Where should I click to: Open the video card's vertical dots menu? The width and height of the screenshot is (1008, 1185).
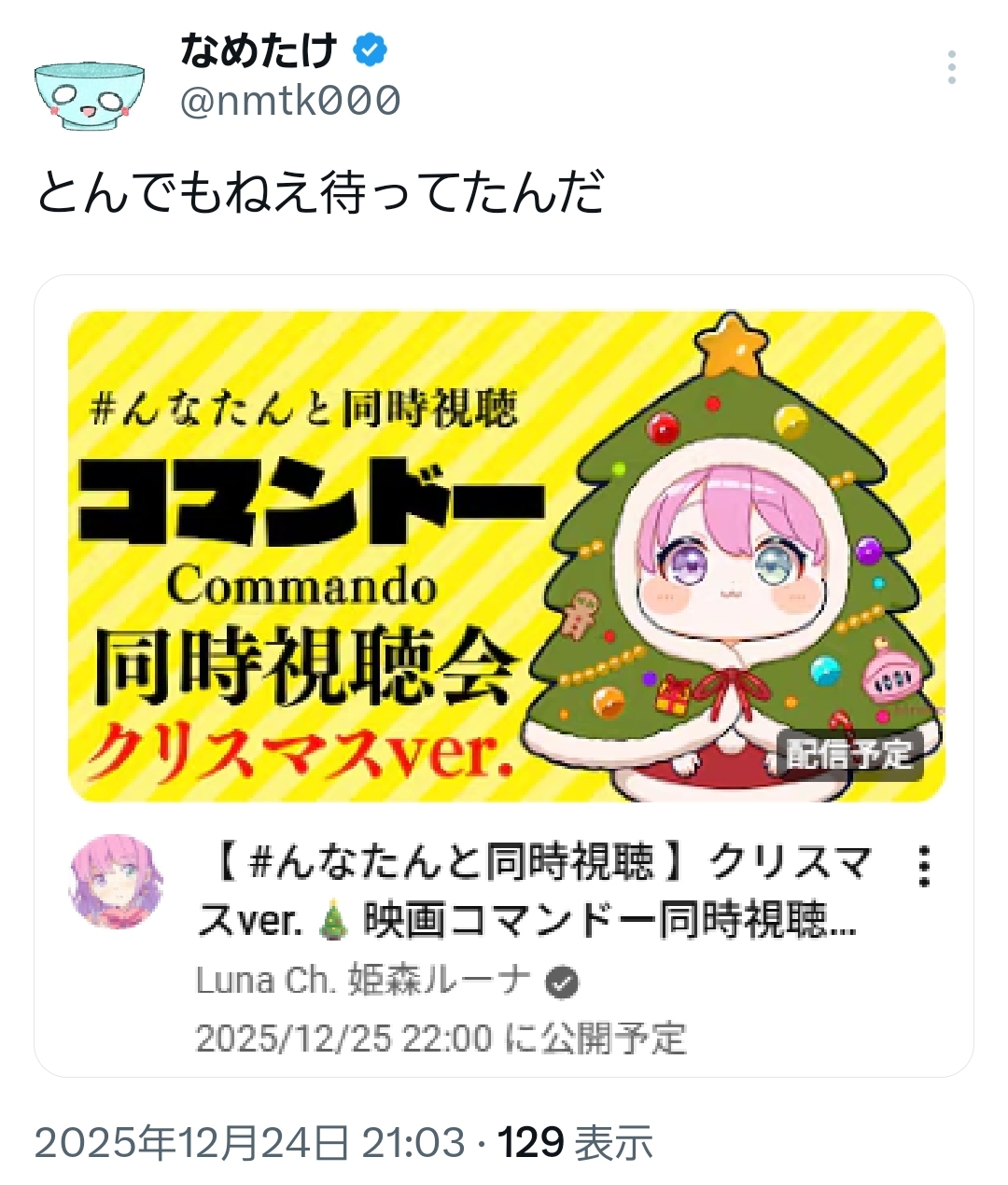924,867
